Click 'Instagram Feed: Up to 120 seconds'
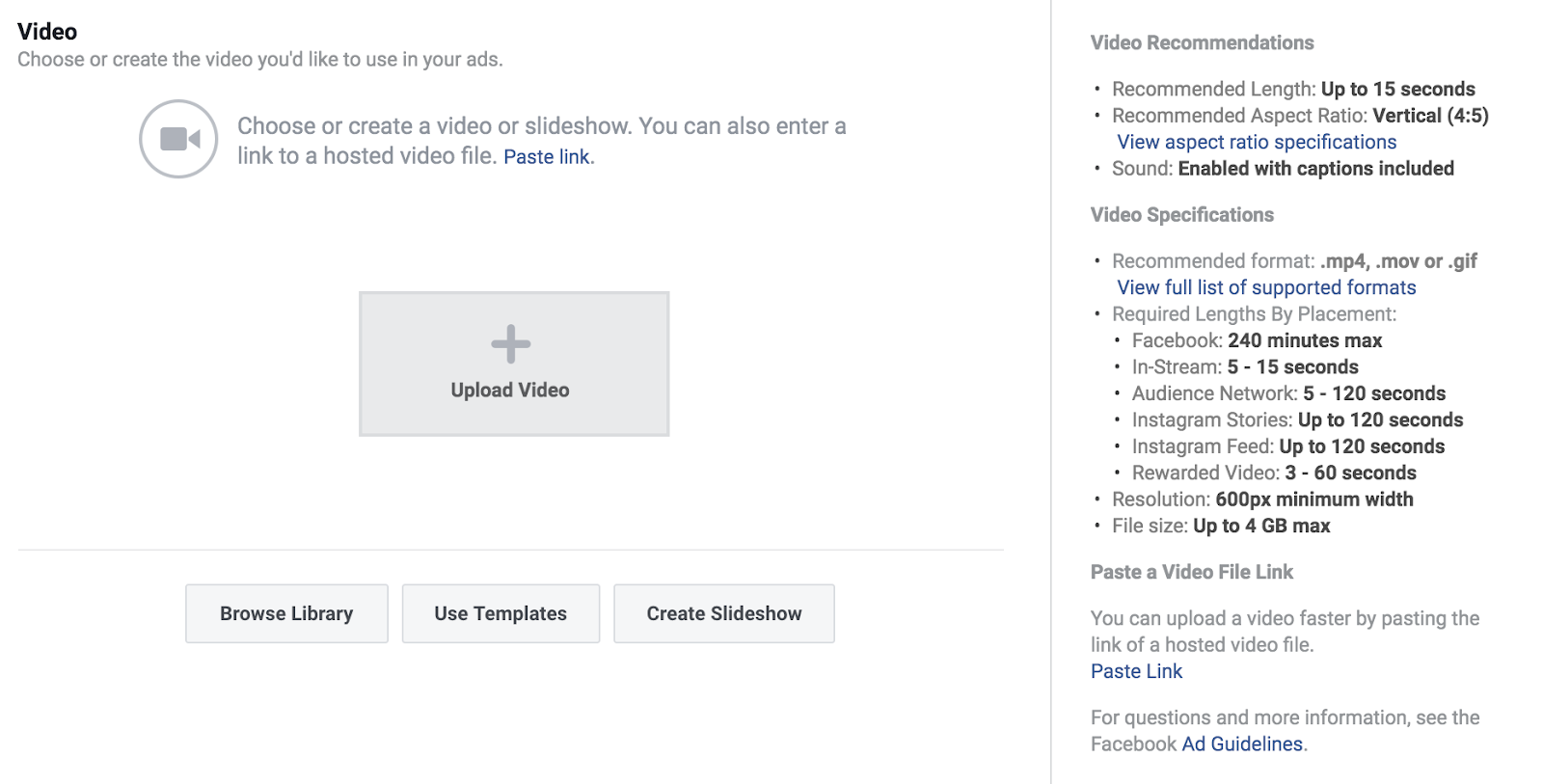The height and width of the screenshot is (784, 1543). (1288, 446)
